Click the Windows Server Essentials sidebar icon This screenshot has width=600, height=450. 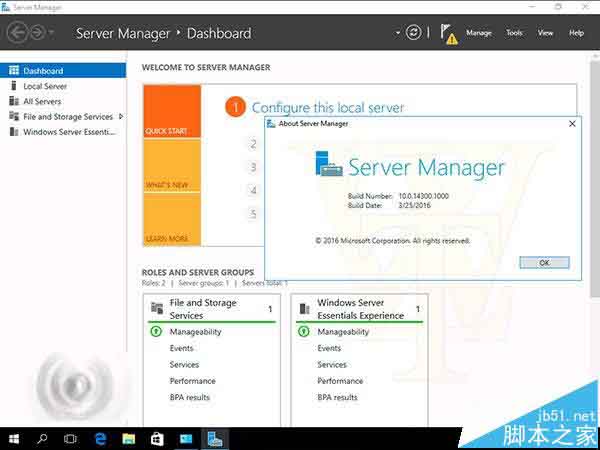(x=14, y=132)
